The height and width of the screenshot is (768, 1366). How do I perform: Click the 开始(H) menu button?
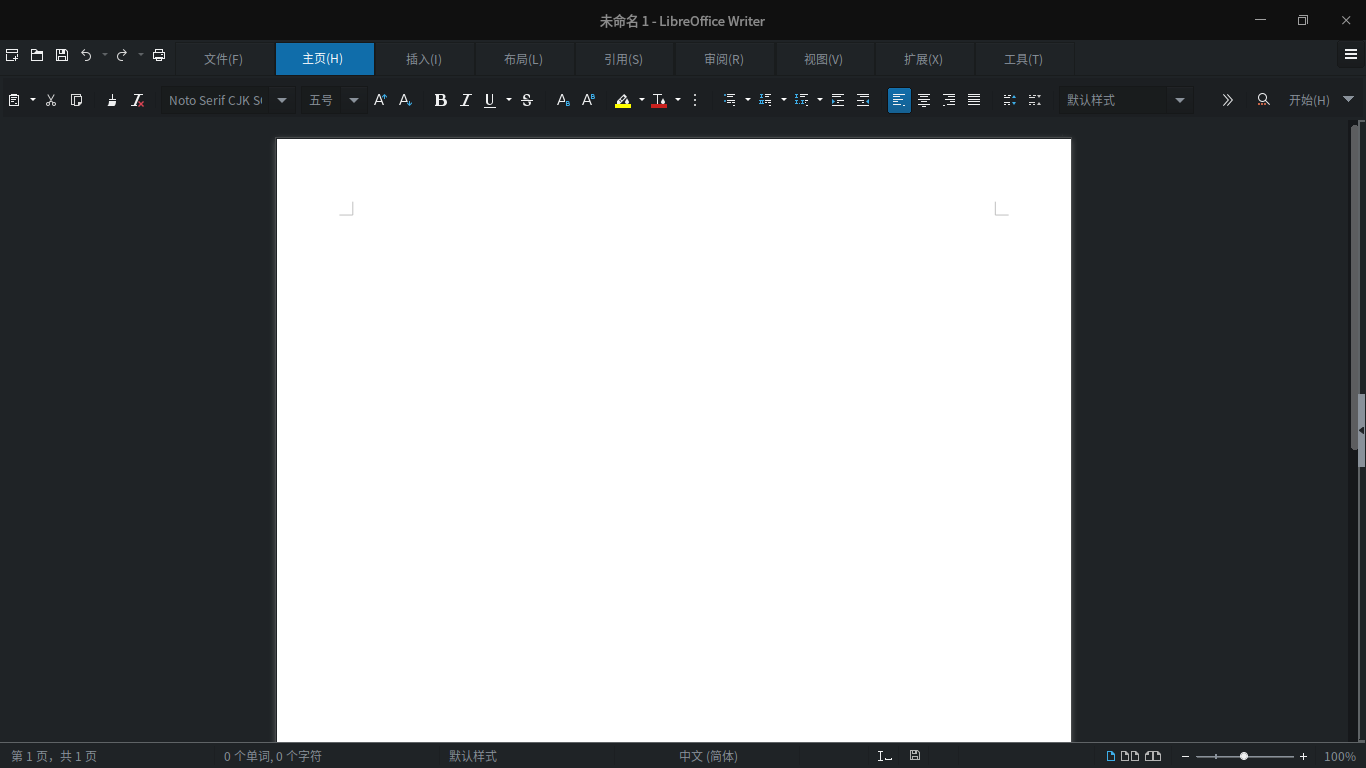click(x=1309, y=100)
